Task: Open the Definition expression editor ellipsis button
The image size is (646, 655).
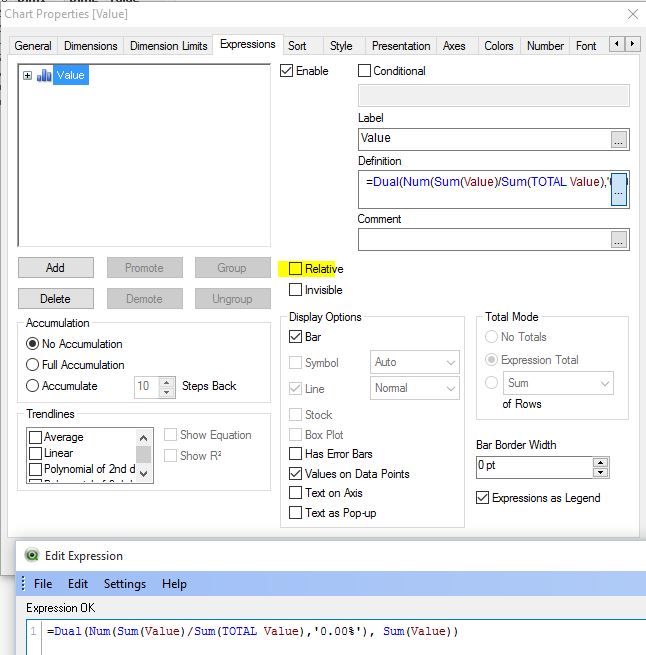Action: (x=619, y=190)
